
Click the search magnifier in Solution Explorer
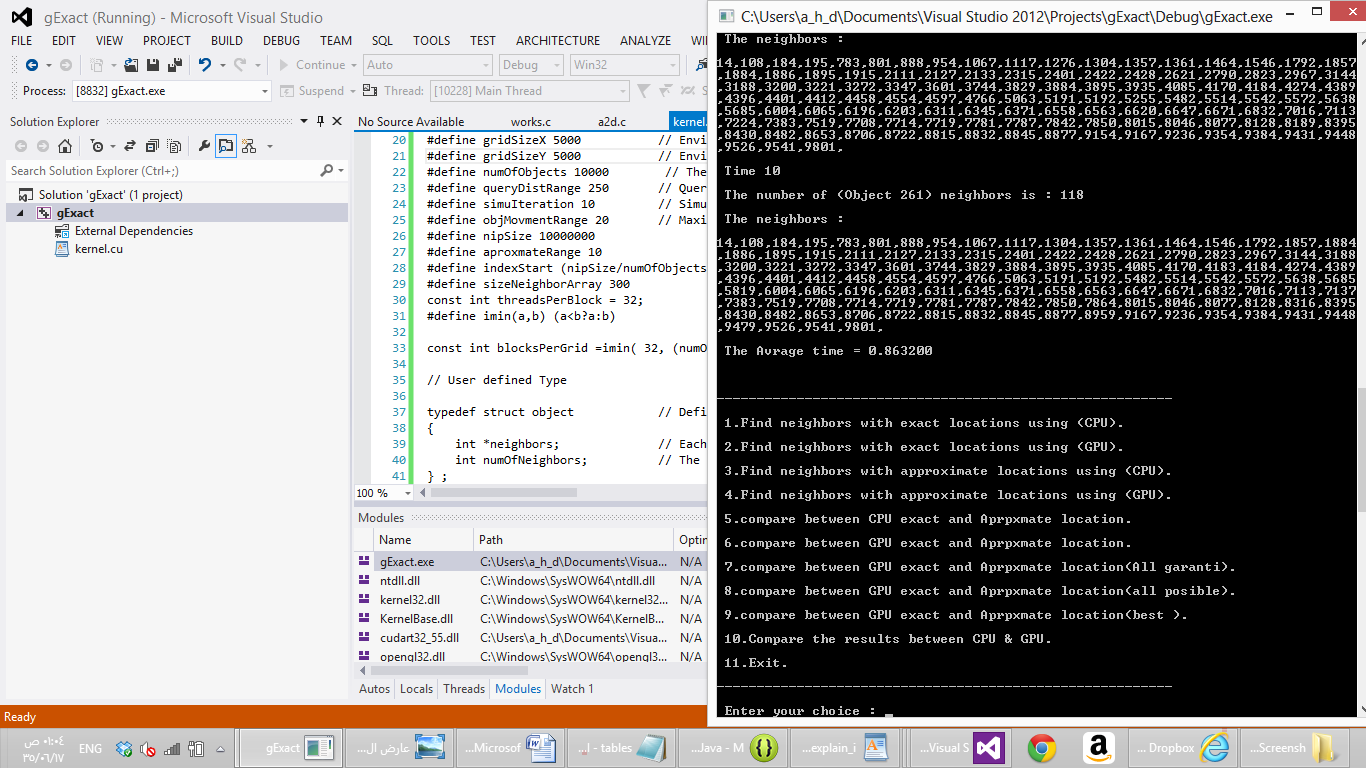[x=326, y=171]
